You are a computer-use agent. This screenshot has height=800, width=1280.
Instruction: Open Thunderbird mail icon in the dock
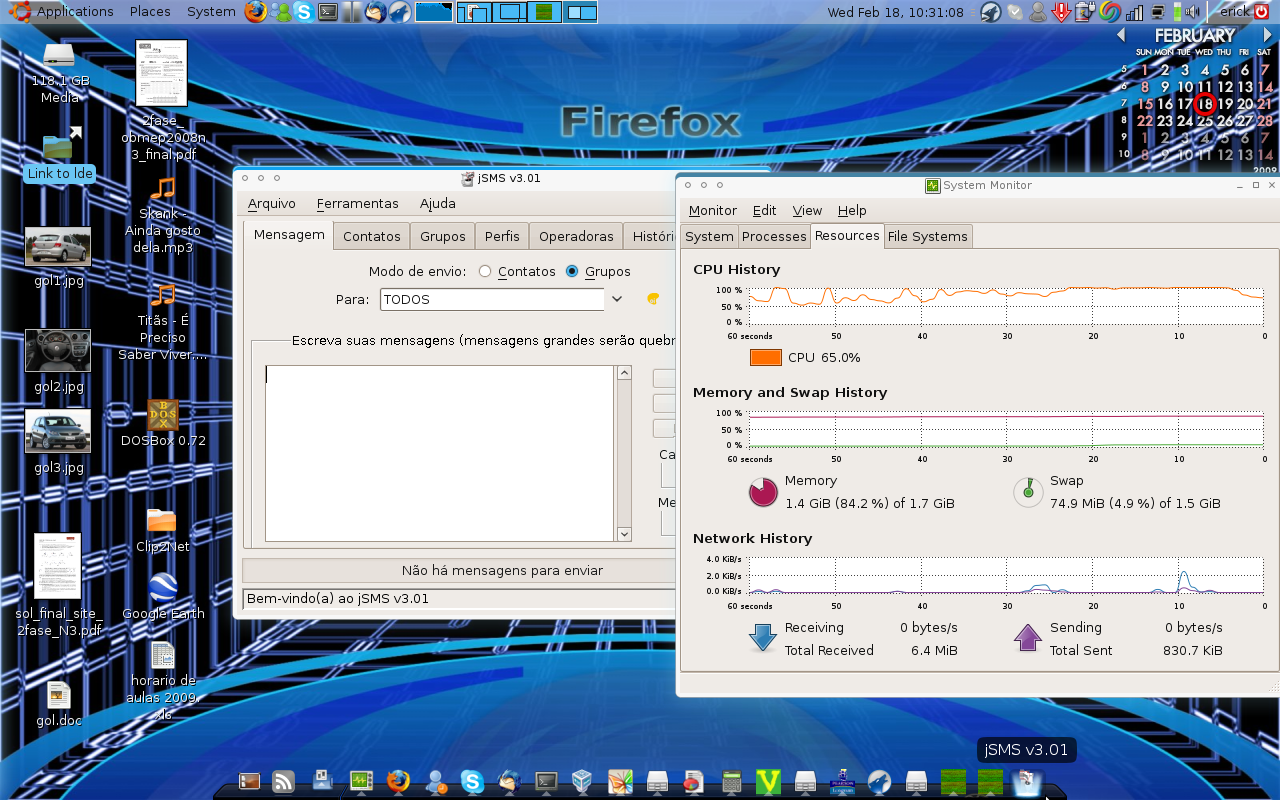tap(509, 781)
